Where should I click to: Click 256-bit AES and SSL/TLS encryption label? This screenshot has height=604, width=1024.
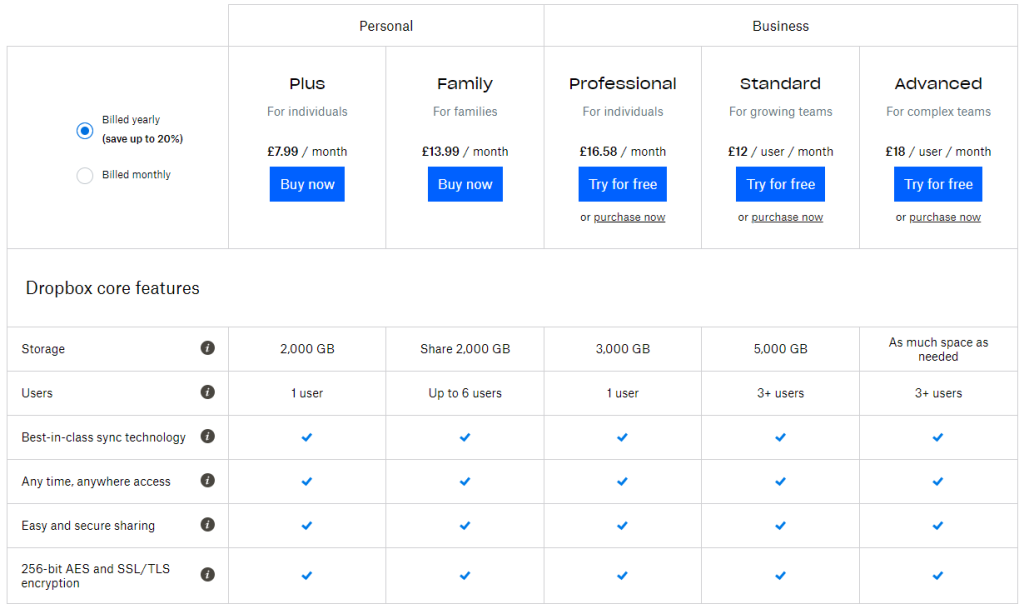[95, 575]
